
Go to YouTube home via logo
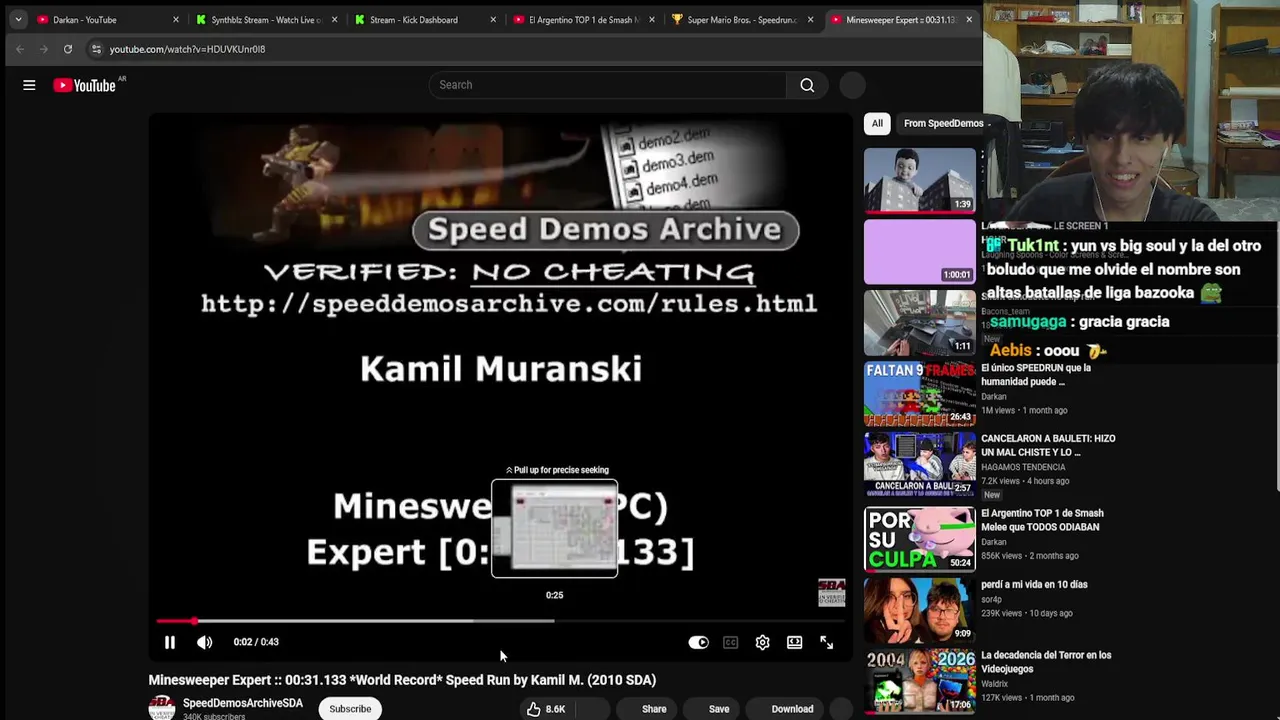click(85, 85)
